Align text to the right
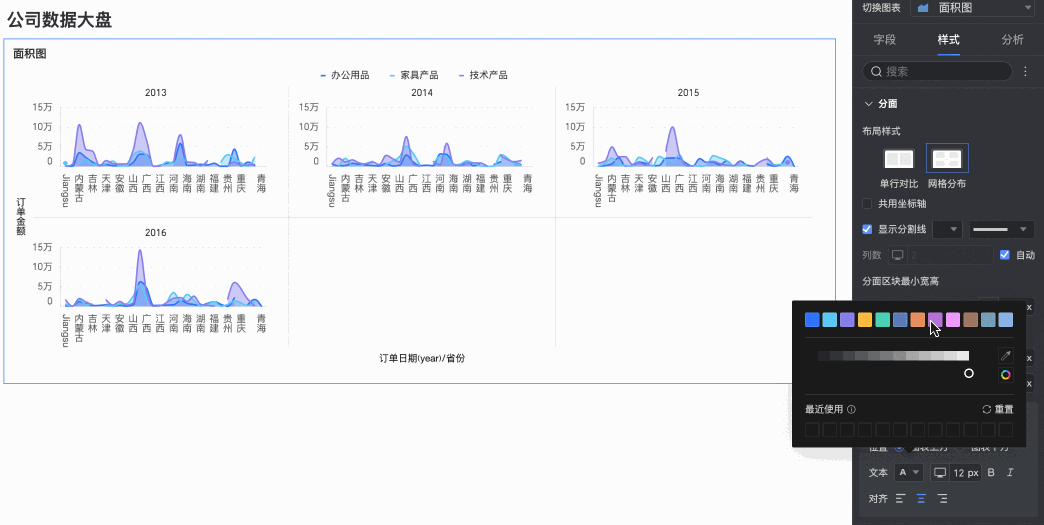This screenshot has width=1044, height=525. click(942, 498)
